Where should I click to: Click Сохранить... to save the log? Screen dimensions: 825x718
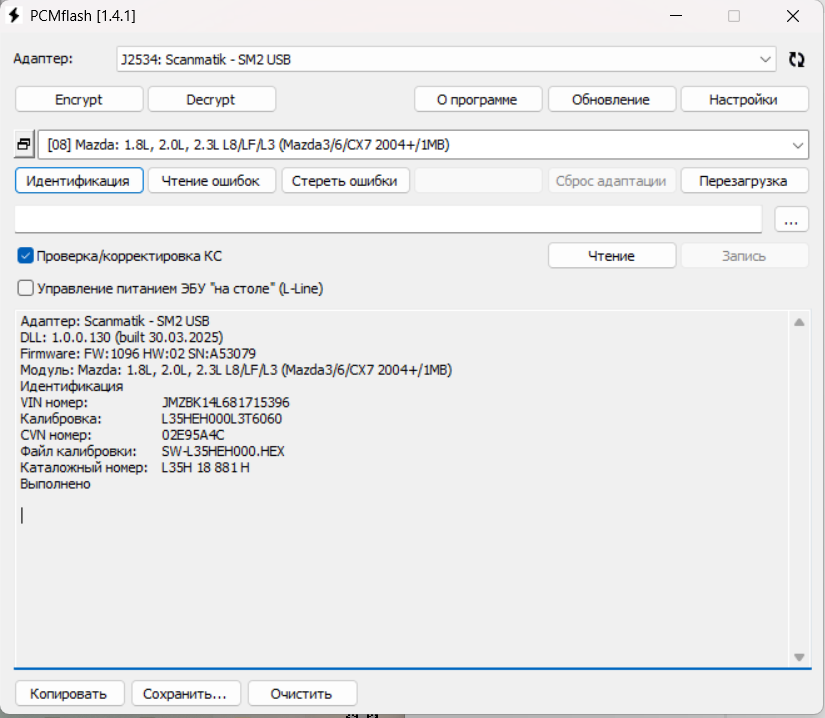click(186, 694)
